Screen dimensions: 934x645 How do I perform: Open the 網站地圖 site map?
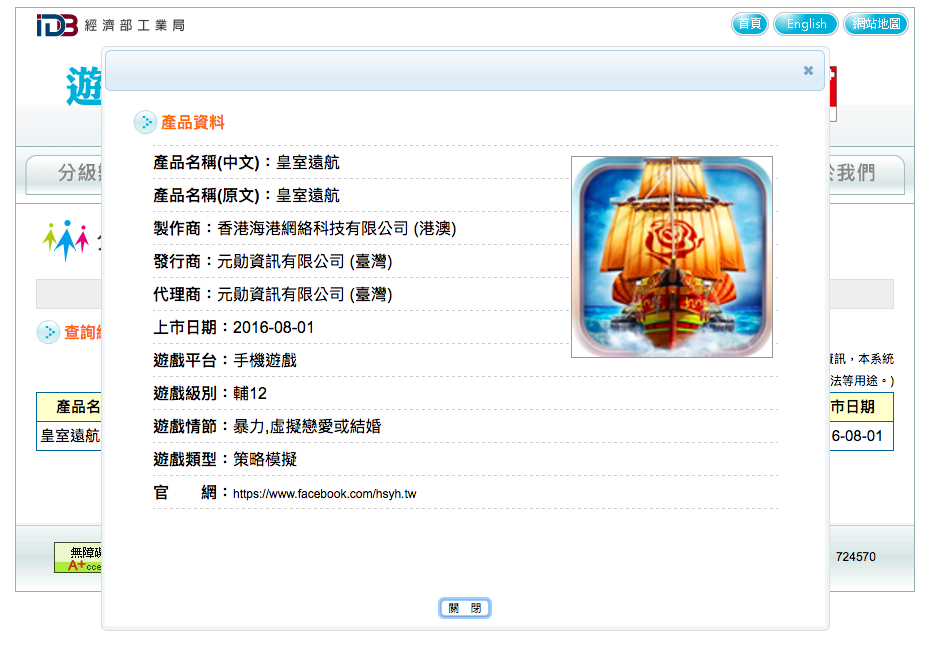pyautogui.click(x=876, y=24)
